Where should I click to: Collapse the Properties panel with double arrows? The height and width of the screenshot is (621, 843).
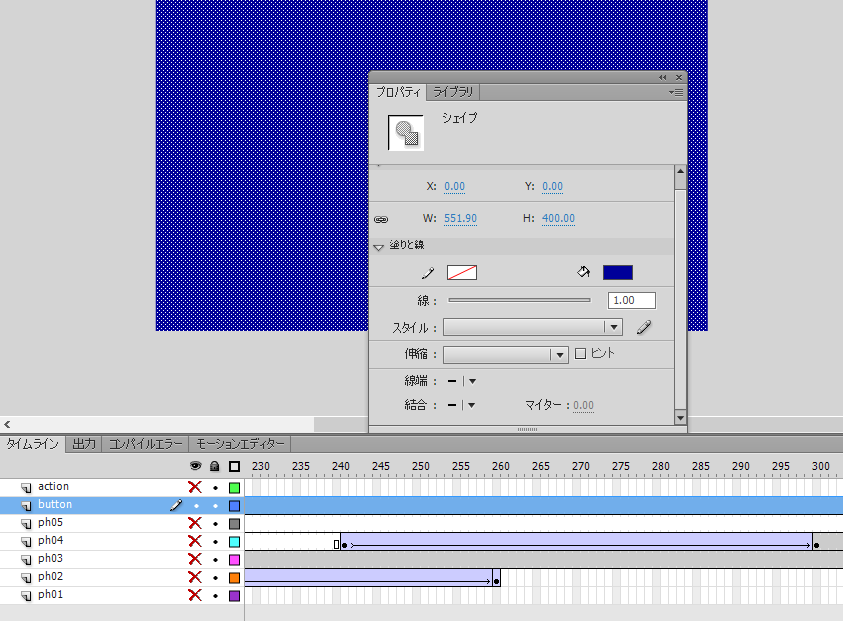point(662,77)
